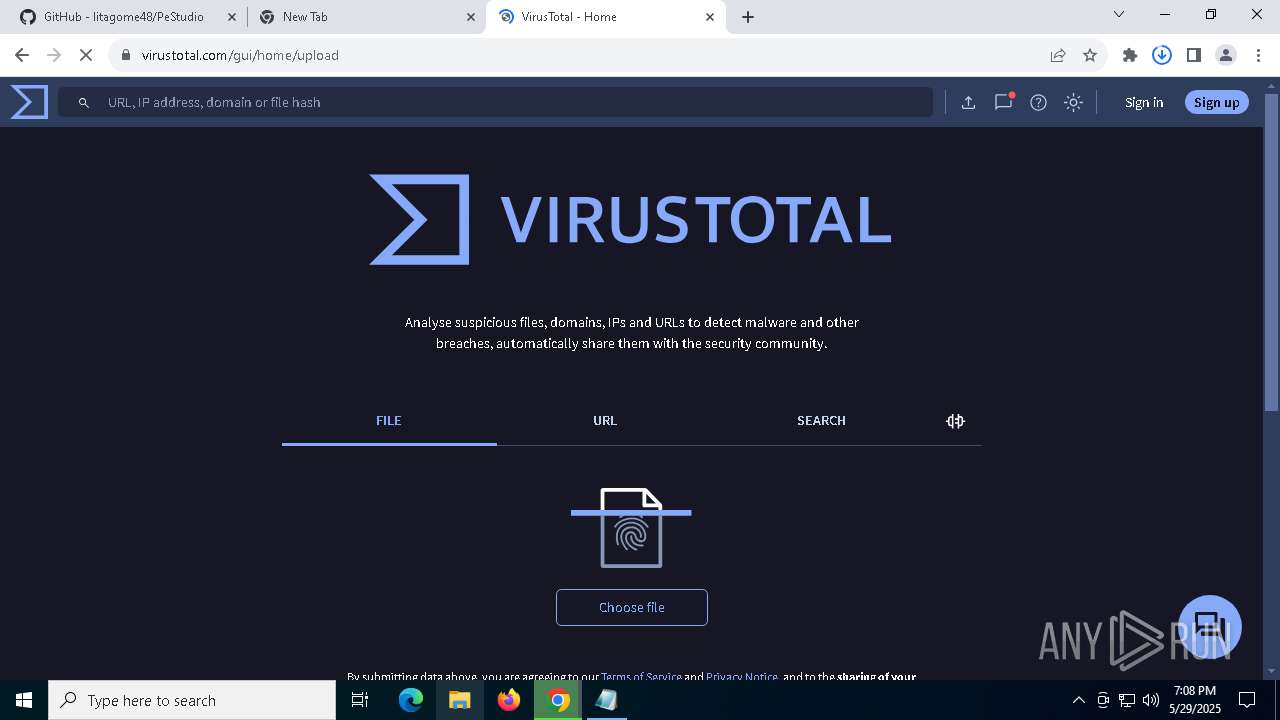This screenshot has width=1280, height=720.
Task: Show hidden system tray icons
Action: [1078, 700]
